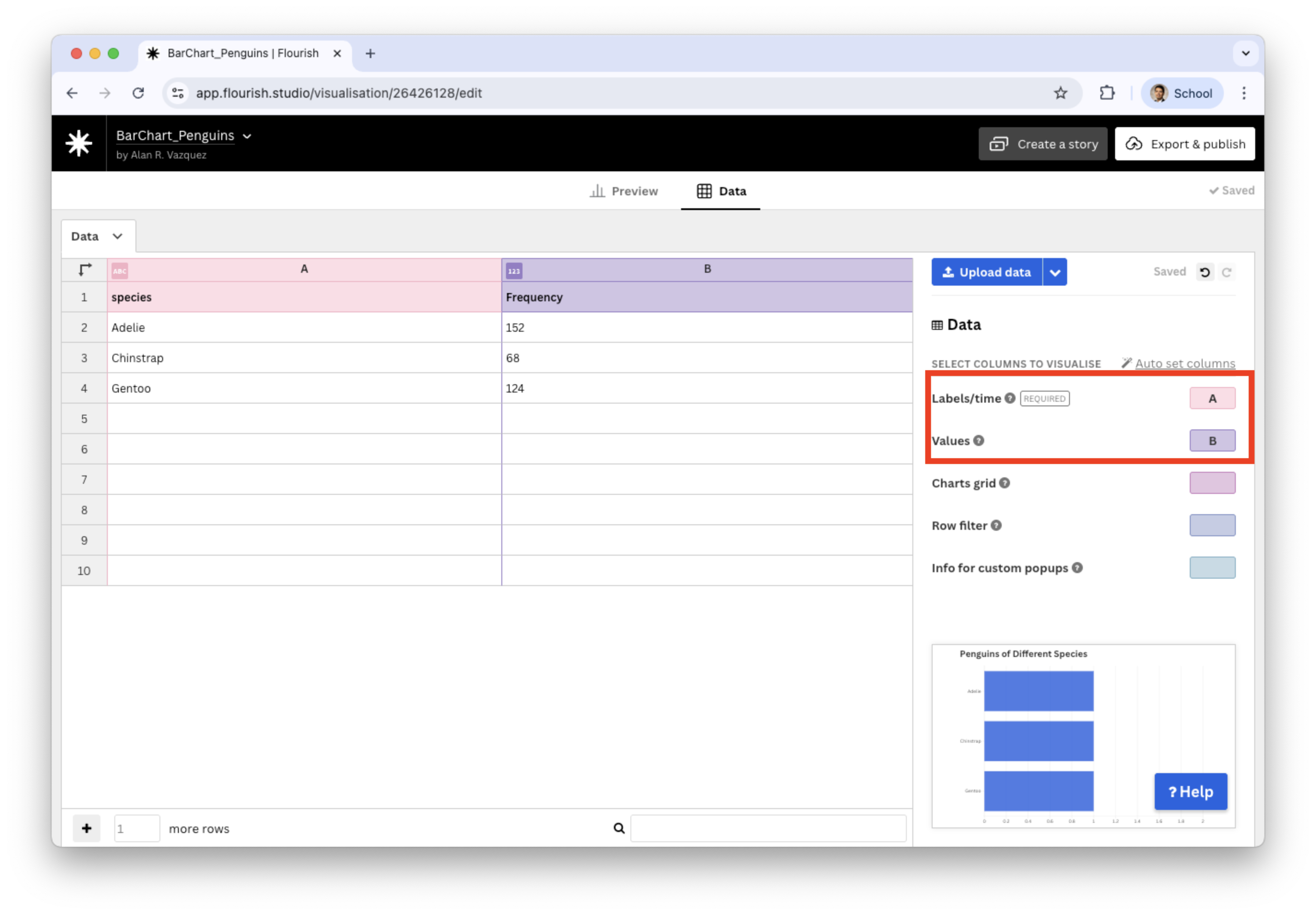Click the plus icon to add more rows
Viewport: 1316px width, 915px height.
click(87, 828)
